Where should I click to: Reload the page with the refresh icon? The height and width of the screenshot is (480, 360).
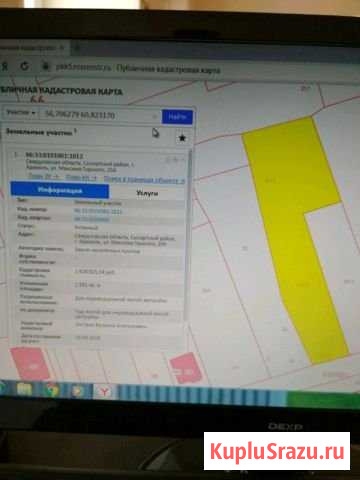(x=24, y=66)
